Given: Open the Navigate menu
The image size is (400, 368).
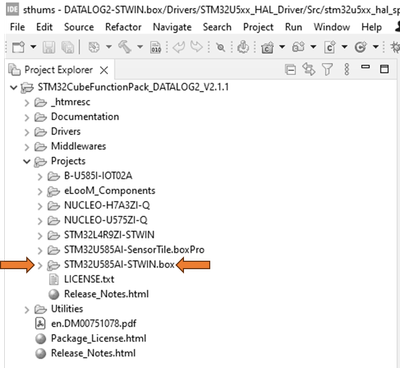Looking at the screenshot, I should click(172, 27).
